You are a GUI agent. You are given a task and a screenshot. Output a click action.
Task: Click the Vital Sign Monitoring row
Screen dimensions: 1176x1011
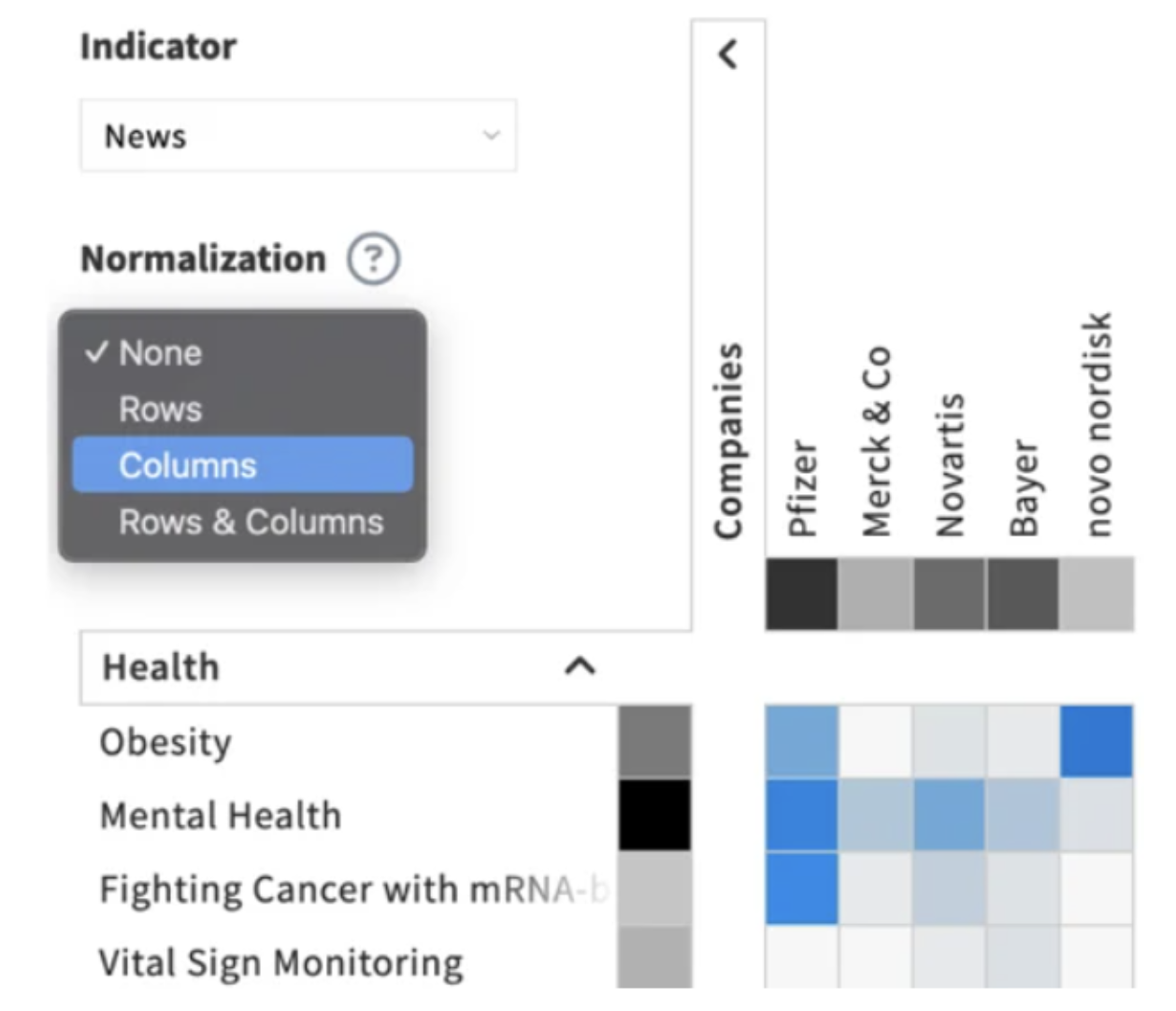pos(280,962)
